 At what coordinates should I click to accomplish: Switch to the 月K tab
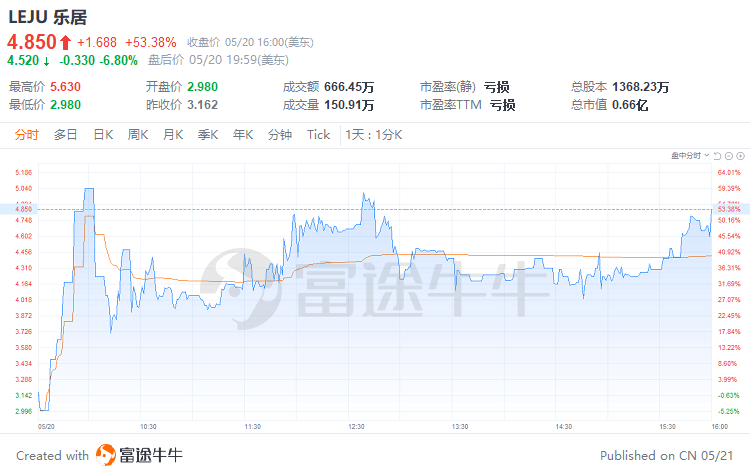[173, 135]
